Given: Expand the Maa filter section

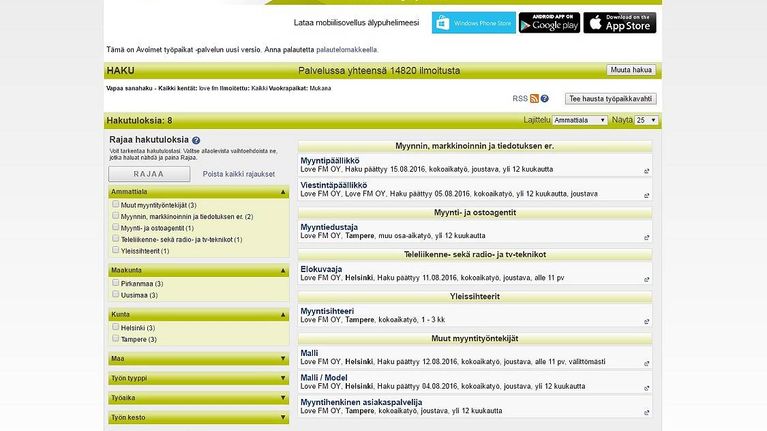Looking at the screenshot, I should (x=199, y=359).
